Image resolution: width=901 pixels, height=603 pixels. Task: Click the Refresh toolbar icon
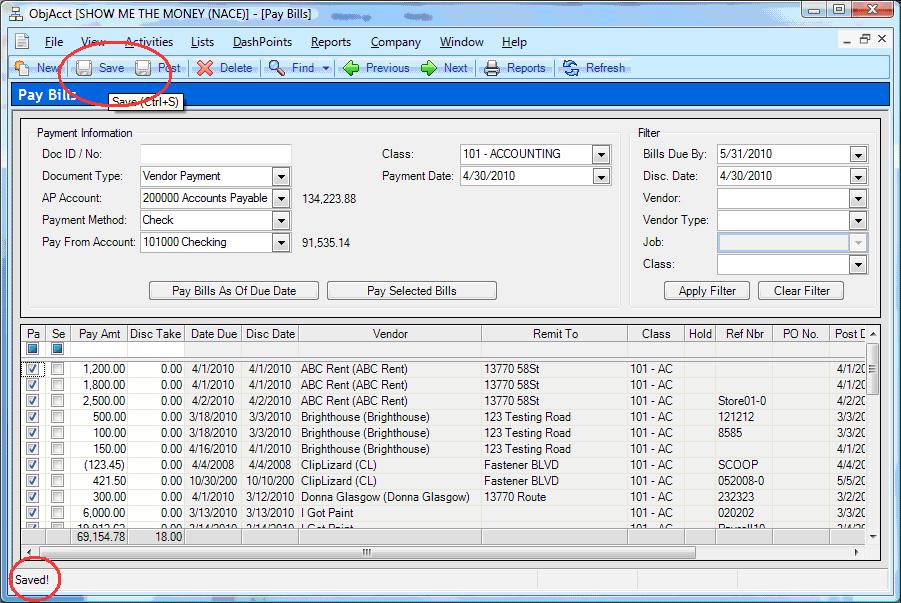click(571, 68)
